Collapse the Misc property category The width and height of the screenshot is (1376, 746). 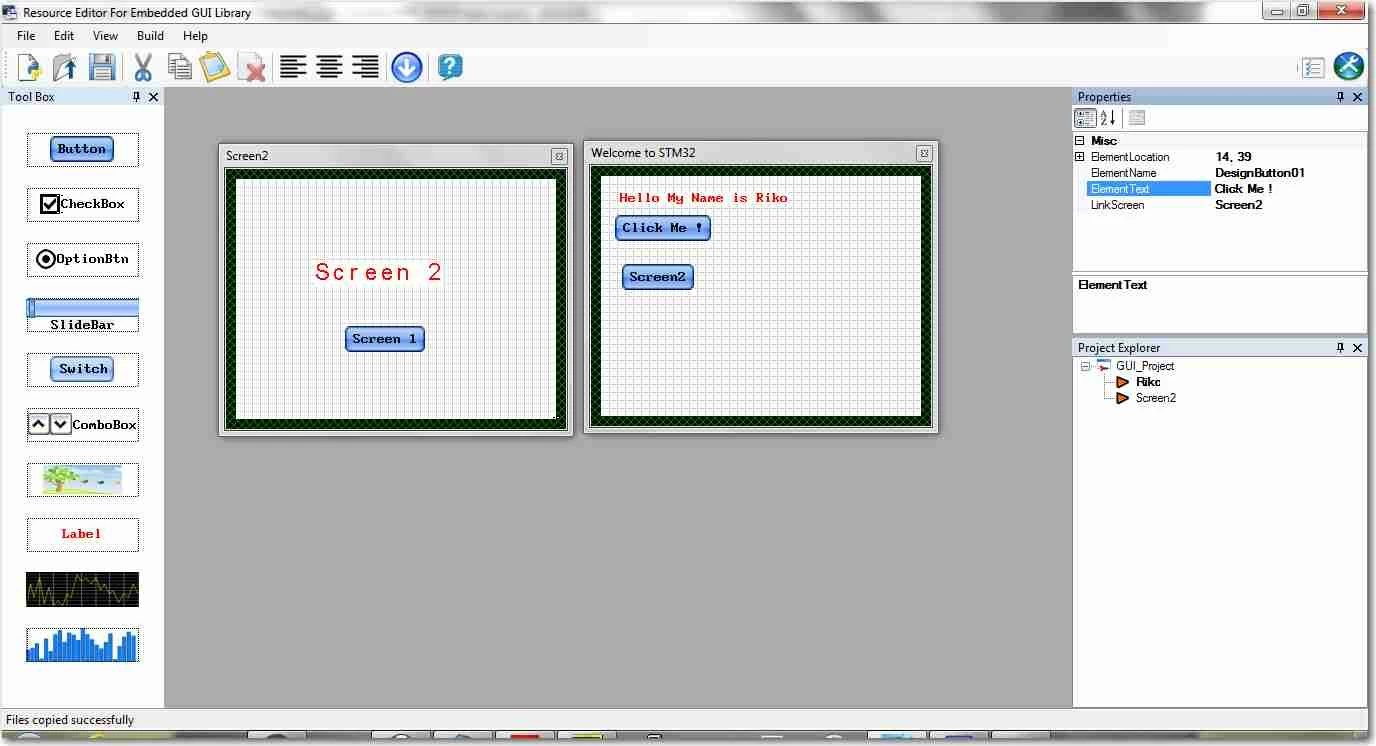pyautogui.click(x=1080, y=141)
